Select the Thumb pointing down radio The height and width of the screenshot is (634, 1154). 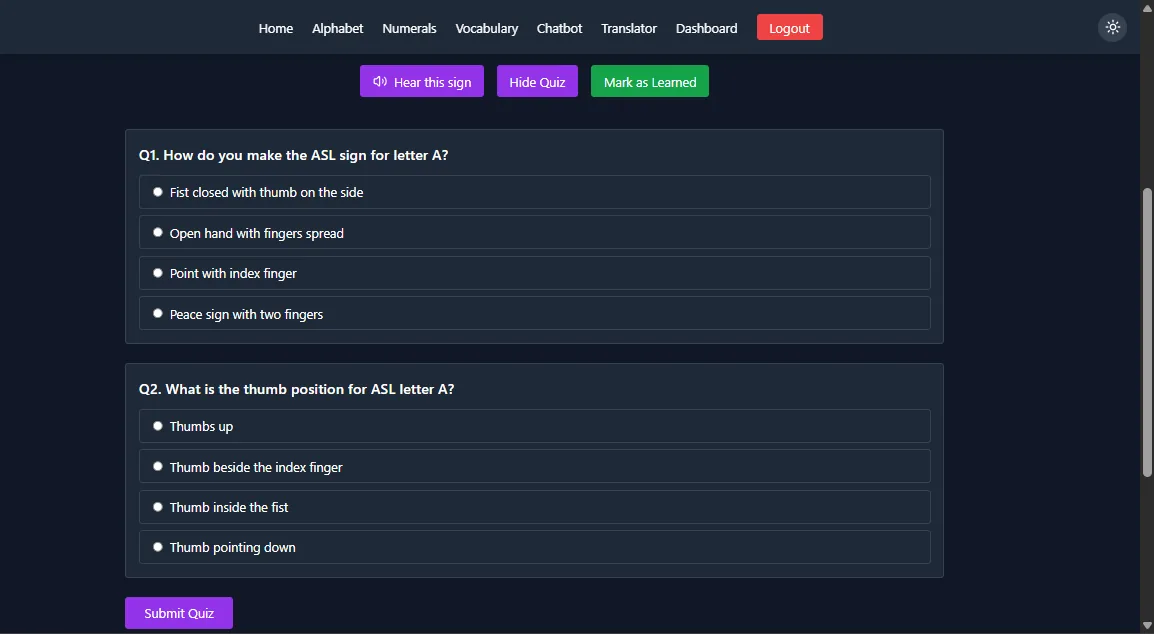[x=157, y=547]
